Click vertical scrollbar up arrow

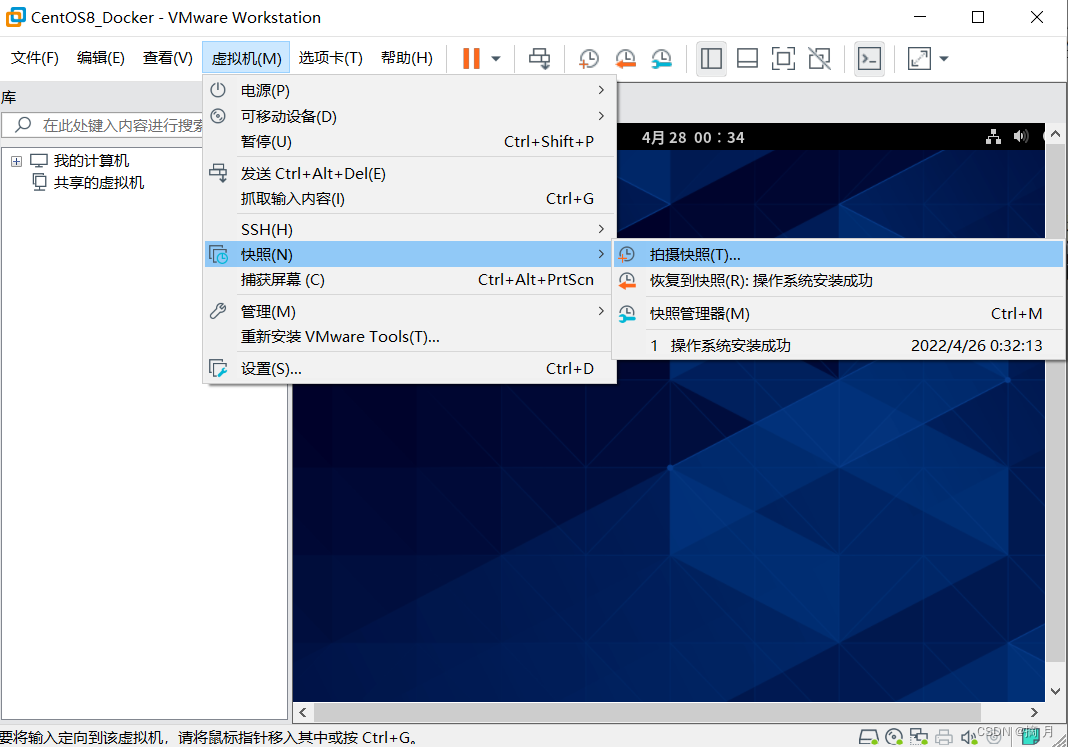1055,133
